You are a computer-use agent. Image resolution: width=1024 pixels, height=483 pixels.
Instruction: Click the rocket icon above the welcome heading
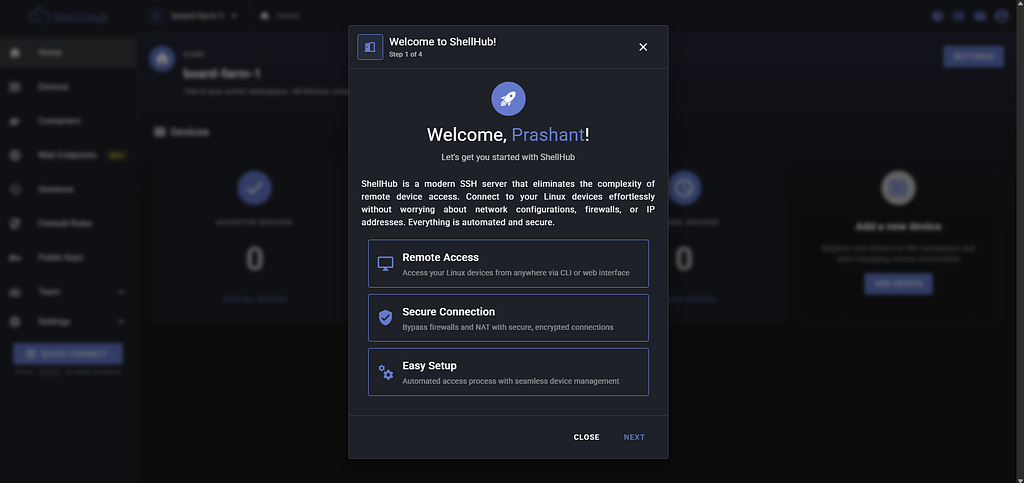point(508,99)
